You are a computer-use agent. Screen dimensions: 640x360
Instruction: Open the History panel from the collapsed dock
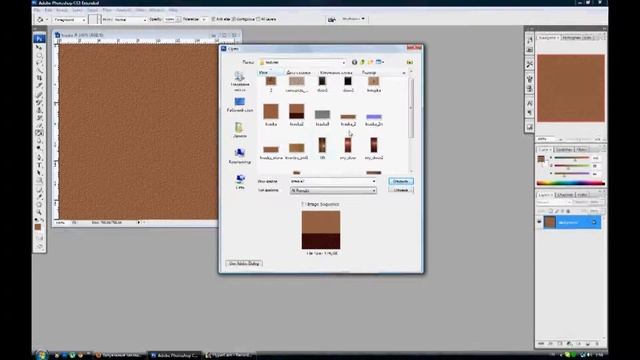(529, 40)
